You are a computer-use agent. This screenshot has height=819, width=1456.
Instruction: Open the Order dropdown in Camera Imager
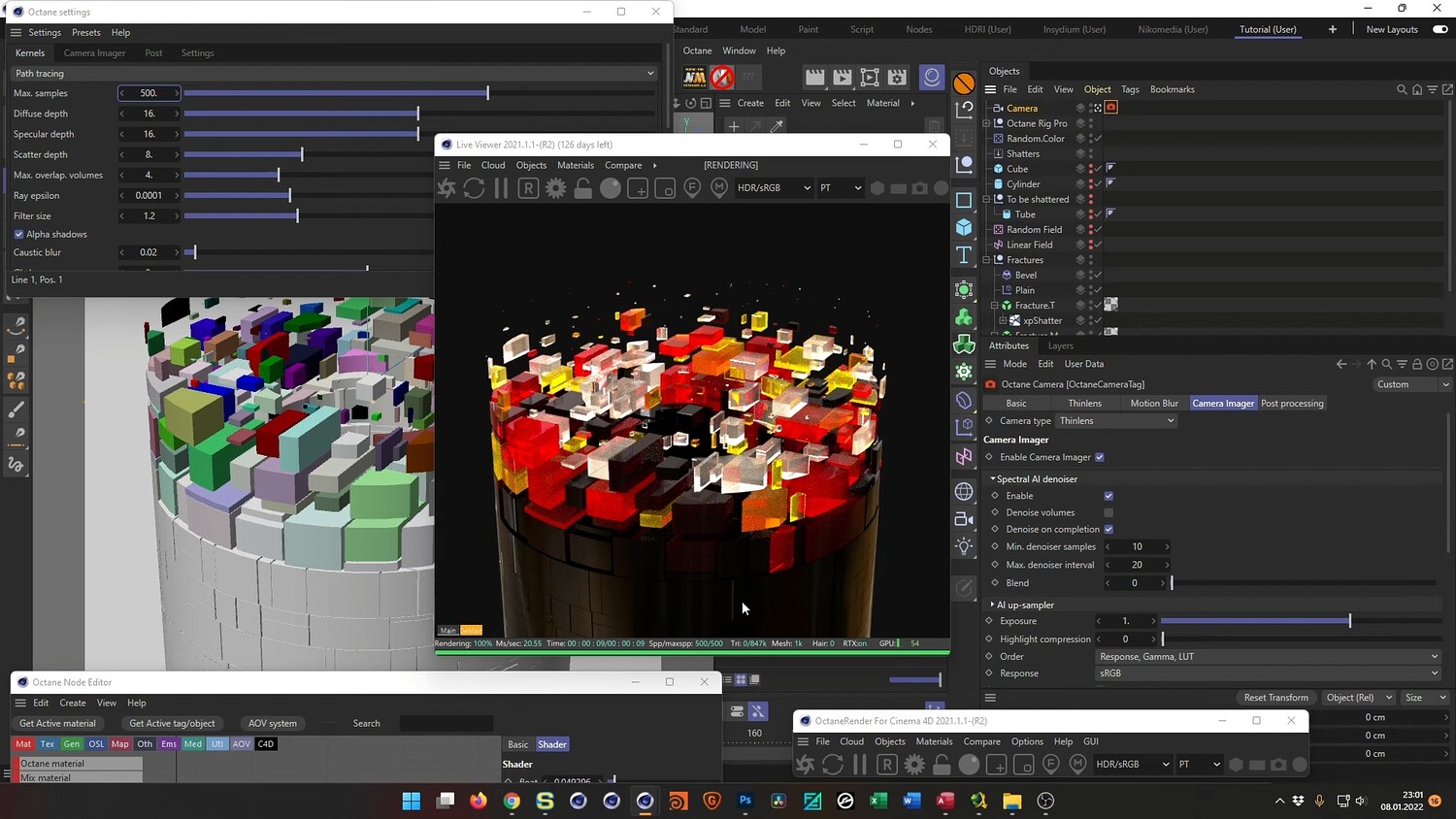pos(1269,657)
